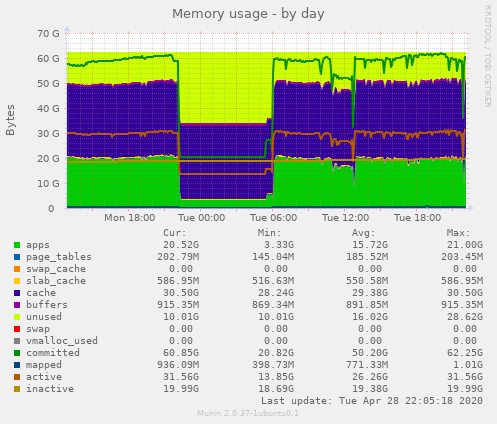The width and height of the screenshot is (497, 424).
Task: Click the committed legend color swatch
Action: coord(17,353)
